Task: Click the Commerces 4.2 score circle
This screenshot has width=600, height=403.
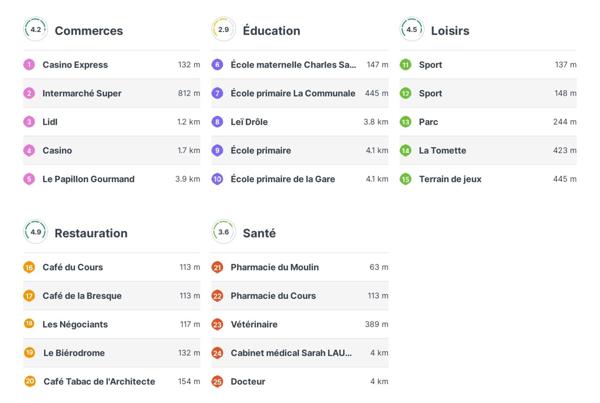Action: pyautogui.click(x=36, y=30)
